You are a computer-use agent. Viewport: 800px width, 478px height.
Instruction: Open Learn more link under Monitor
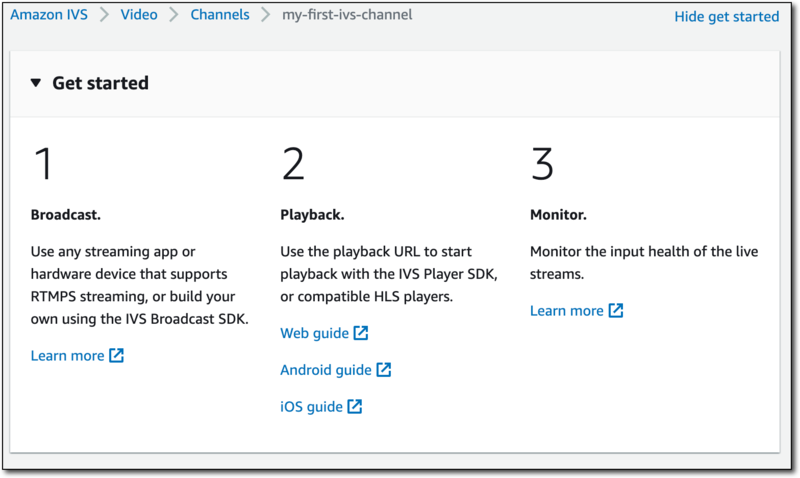point(566,311)
